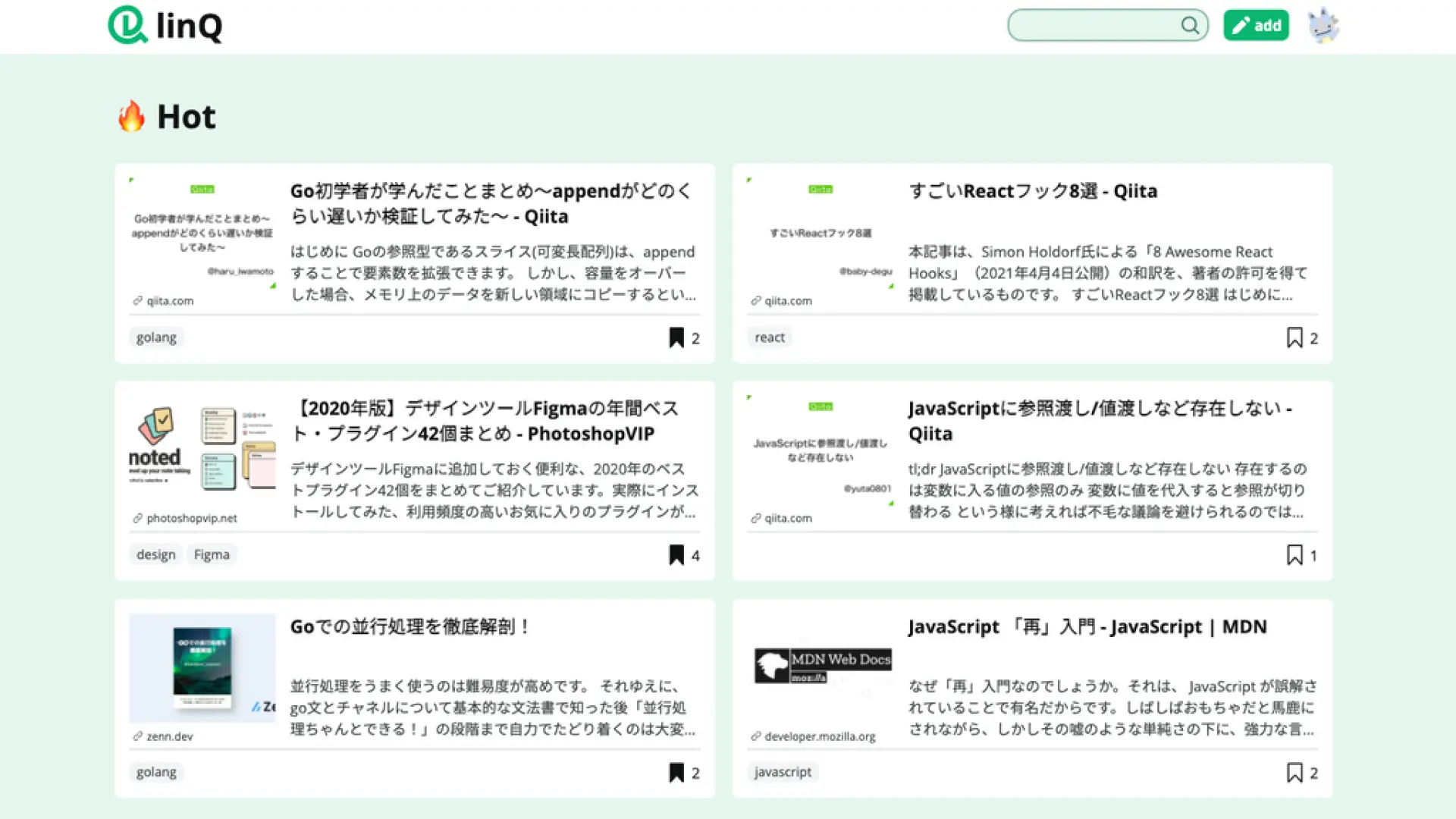Click the zenn book cover thumbnail
The image size is (1456, 819).
point(202,668)
